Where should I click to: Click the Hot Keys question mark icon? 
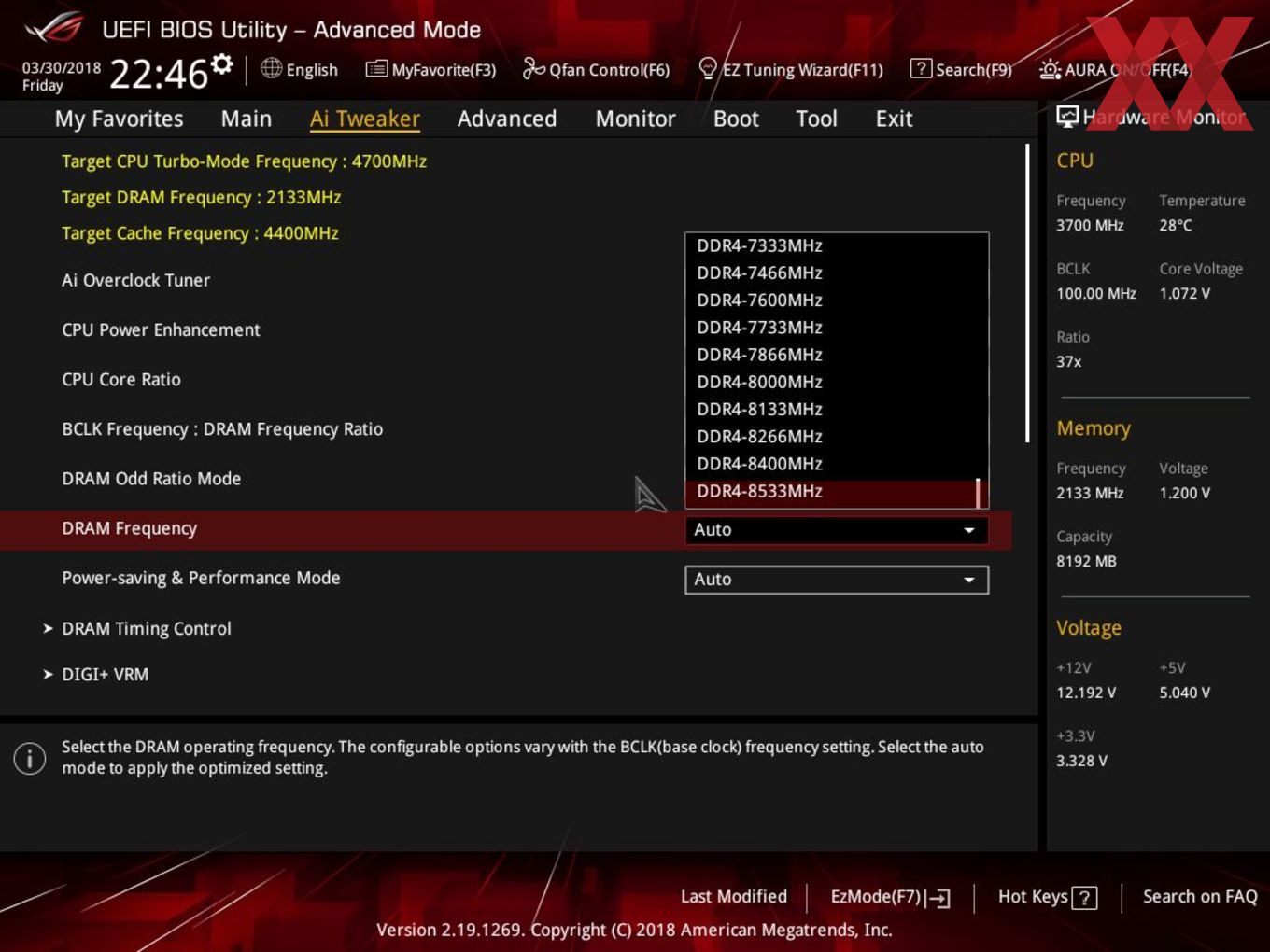tap(1084, 898)
